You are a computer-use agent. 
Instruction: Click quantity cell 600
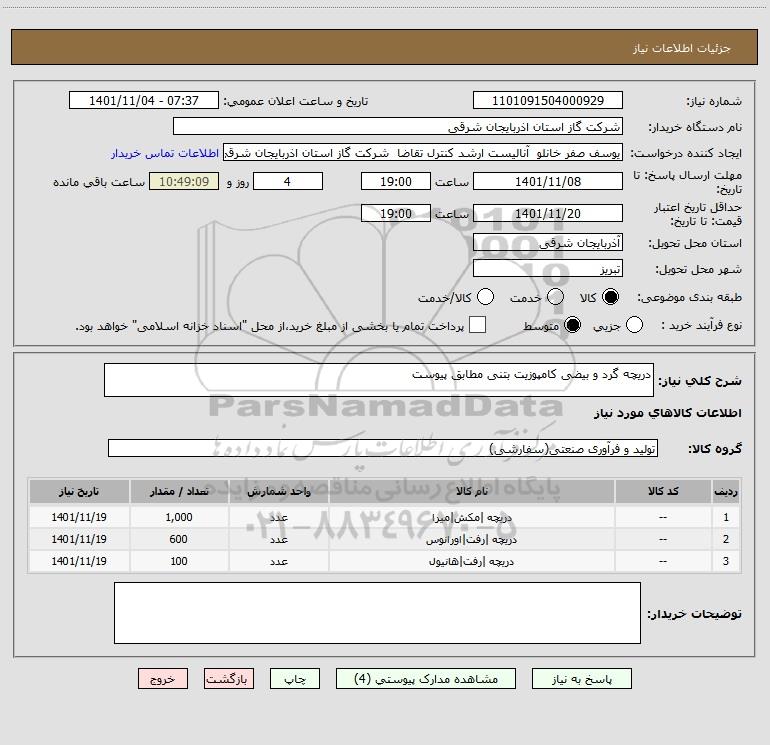pos(179,539)
